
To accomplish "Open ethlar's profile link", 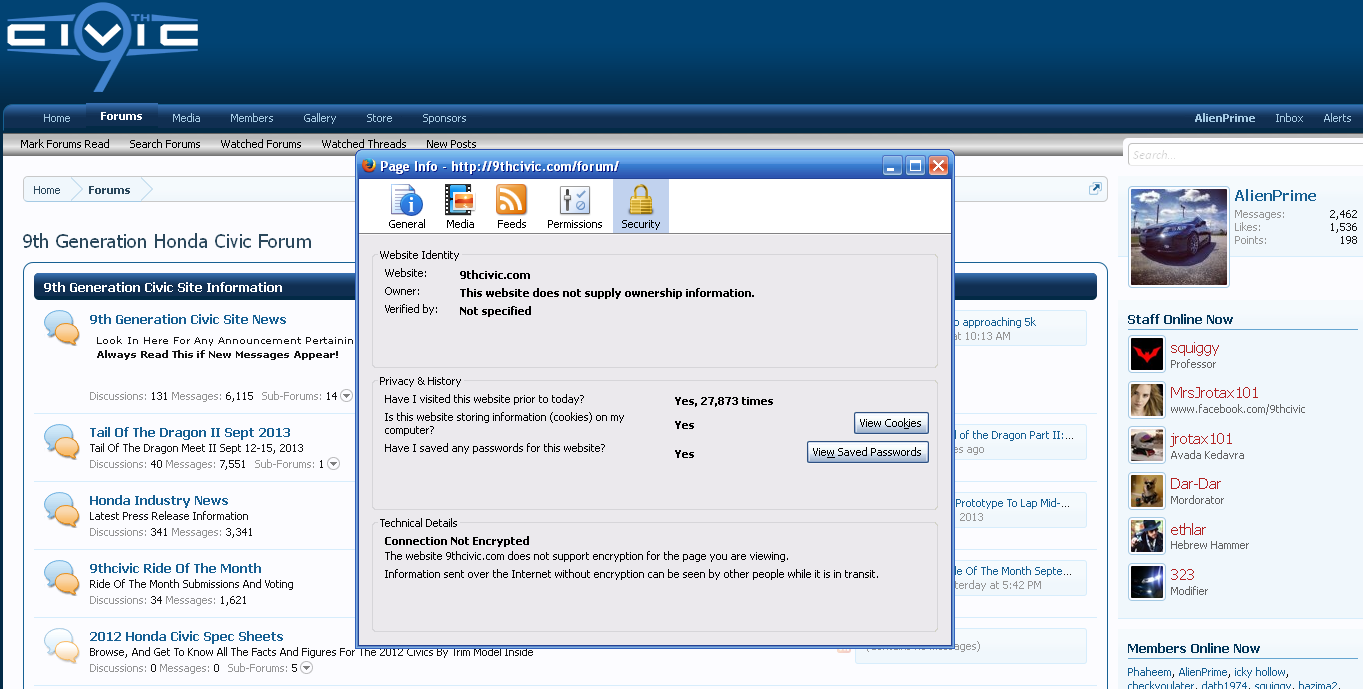I will 1188,530.
